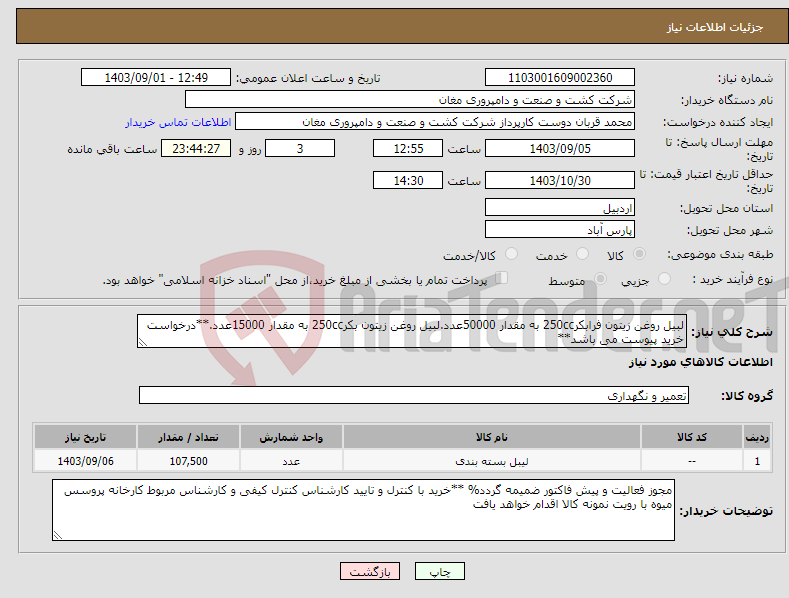Viewport: 789px width, 598px height.
Task: Click the remaining time field 23:44:27
Action: tap(196, 148)
